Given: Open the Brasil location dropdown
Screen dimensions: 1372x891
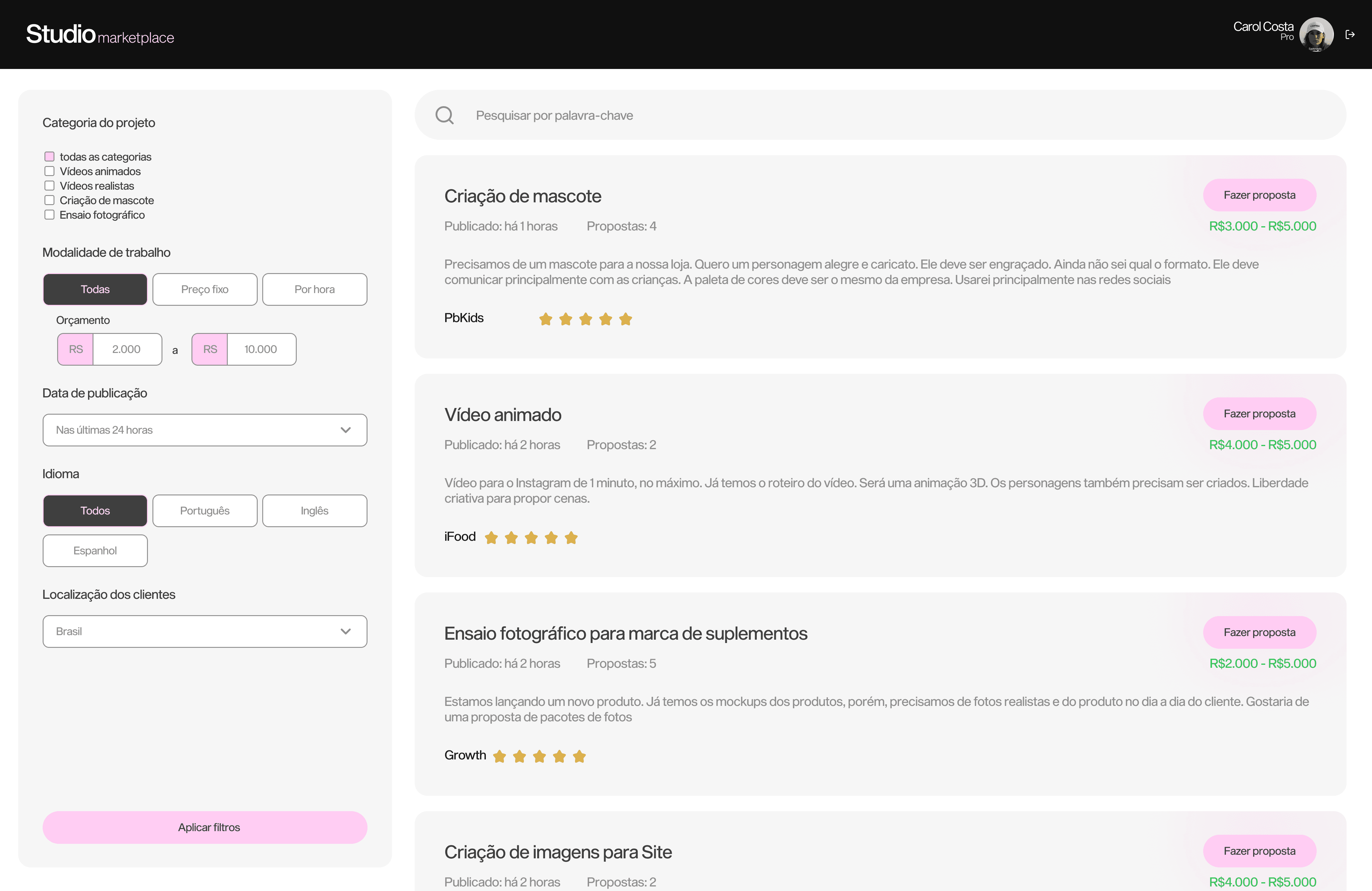Looking at the screenshot, I should coord(205,632).
